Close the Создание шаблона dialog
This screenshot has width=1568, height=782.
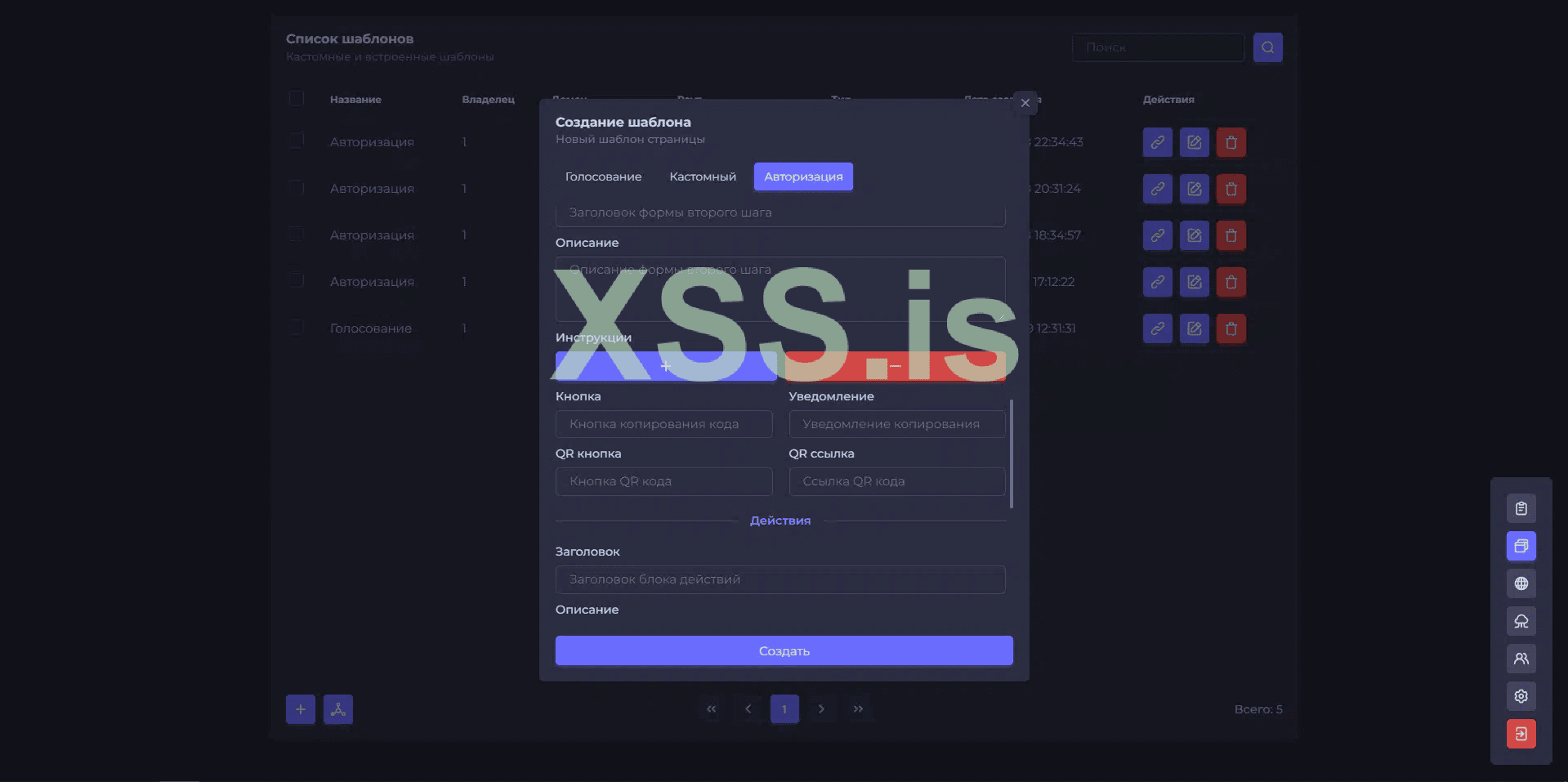(x=1025, y=103)
